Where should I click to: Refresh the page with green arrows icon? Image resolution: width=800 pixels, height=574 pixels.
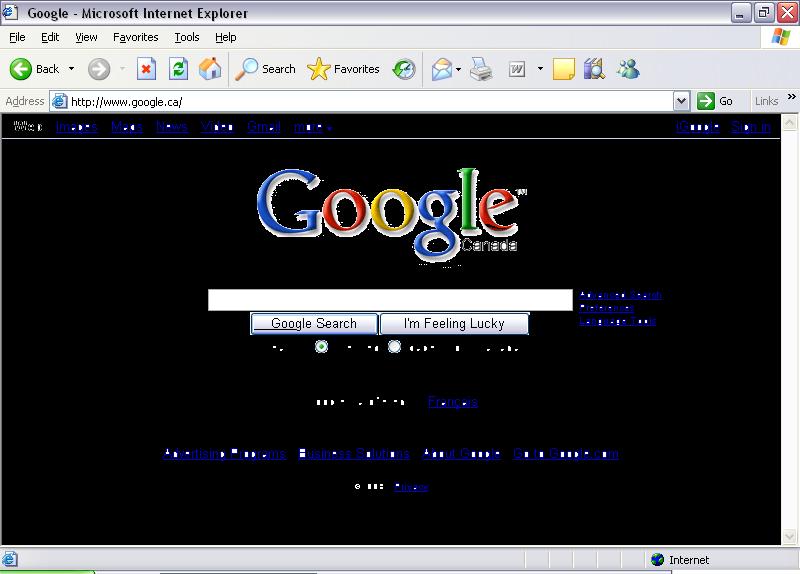[x=179, y=69]
